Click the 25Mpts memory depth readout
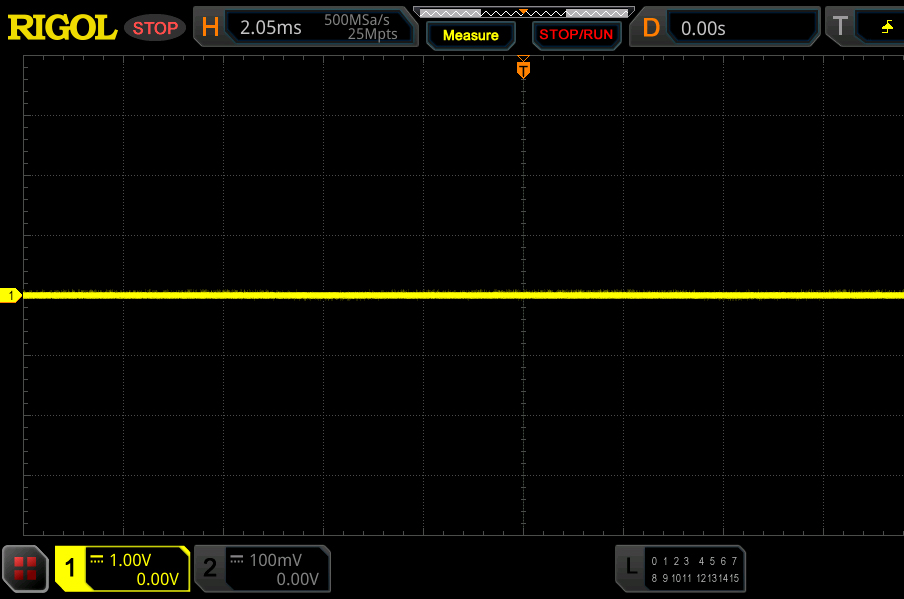Viewport: 904px width, 599px height. [372, 34]
